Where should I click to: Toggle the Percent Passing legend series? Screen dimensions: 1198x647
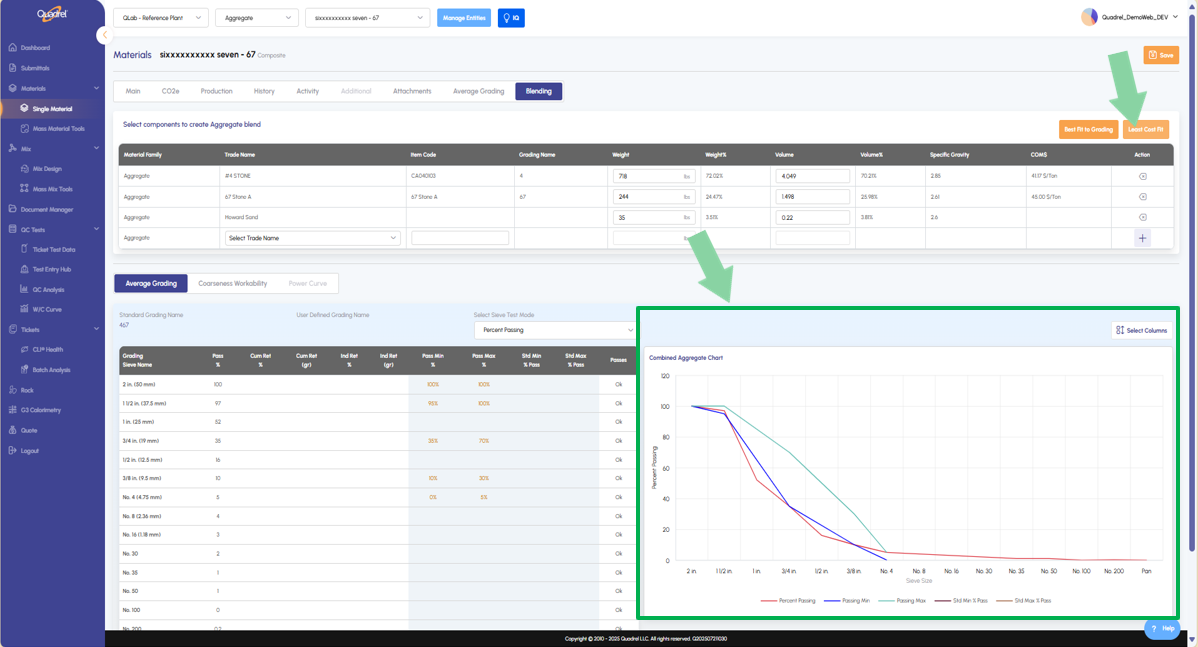coord(793,600)
